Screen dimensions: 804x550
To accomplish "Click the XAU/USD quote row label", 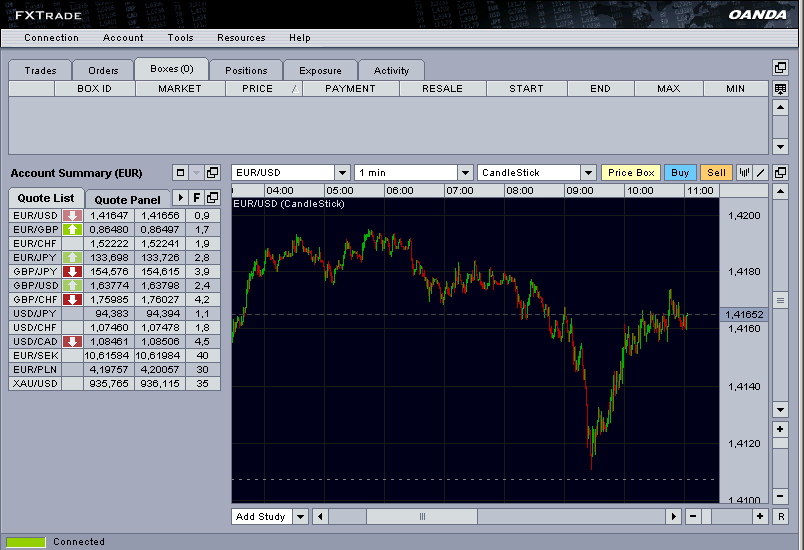I will point(35,383).
